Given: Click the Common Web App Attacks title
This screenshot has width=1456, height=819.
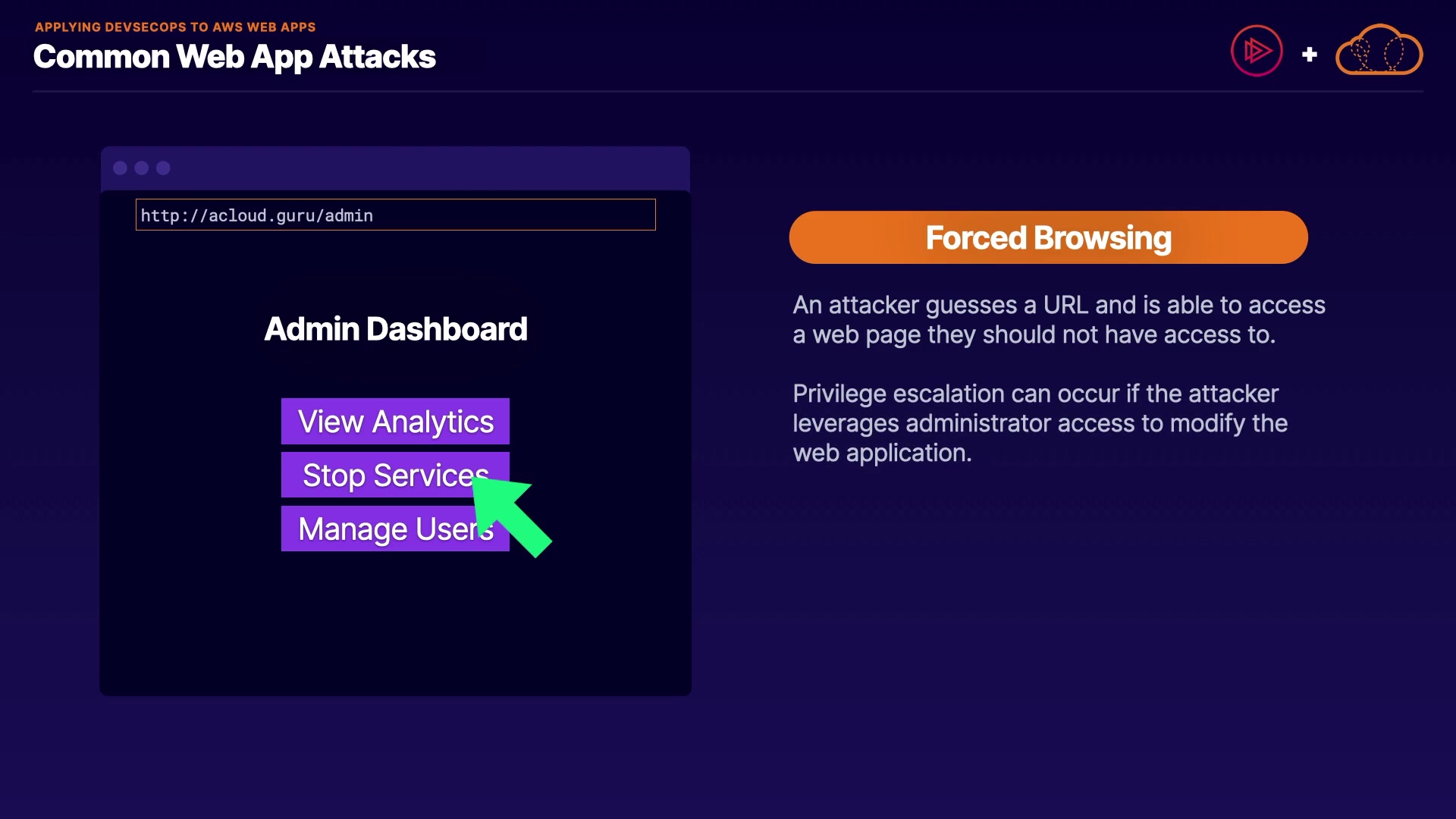Looking at the screenshot, I should pyautogui.click(x=234, y=57).
